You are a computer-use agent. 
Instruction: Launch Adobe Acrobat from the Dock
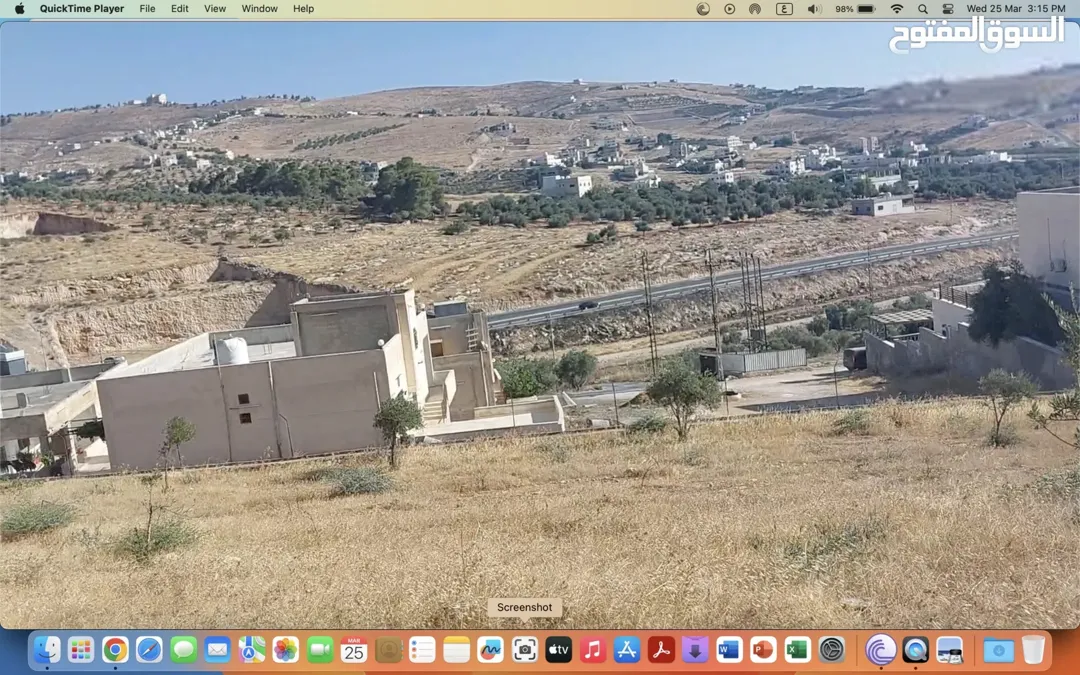661,650
